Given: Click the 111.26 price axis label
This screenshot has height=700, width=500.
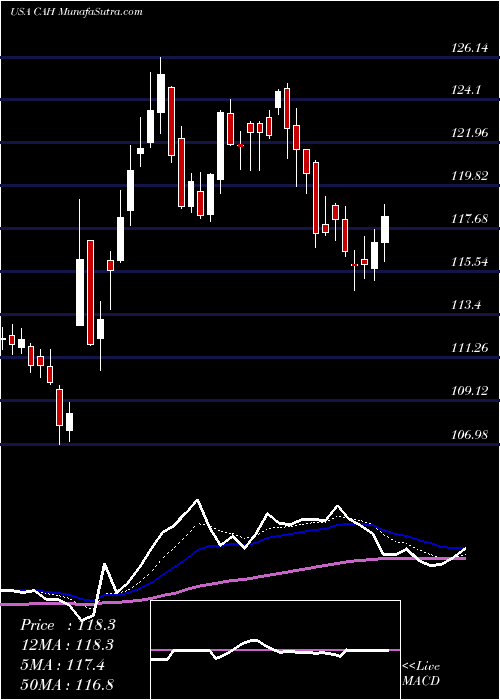Looking at the screenshot, I should [x=470, y=348].
